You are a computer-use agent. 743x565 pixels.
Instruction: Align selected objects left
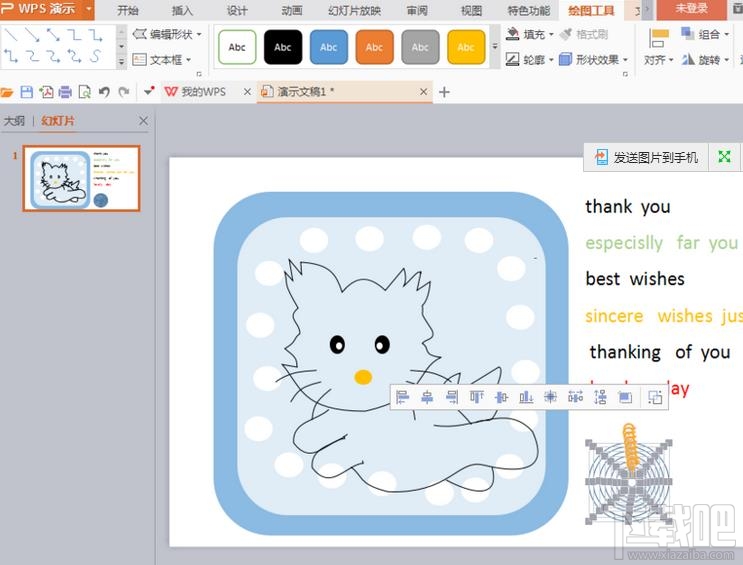pos(402,397)
